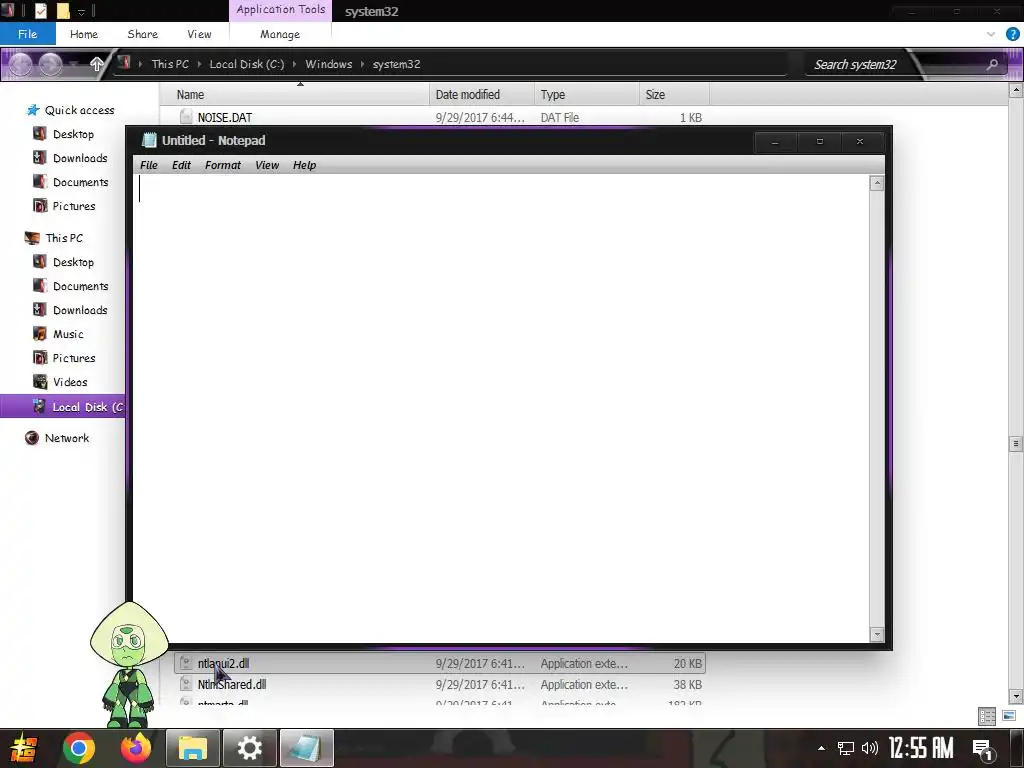Open the notification center icon
1024x768 pixels.
[982, 748]
